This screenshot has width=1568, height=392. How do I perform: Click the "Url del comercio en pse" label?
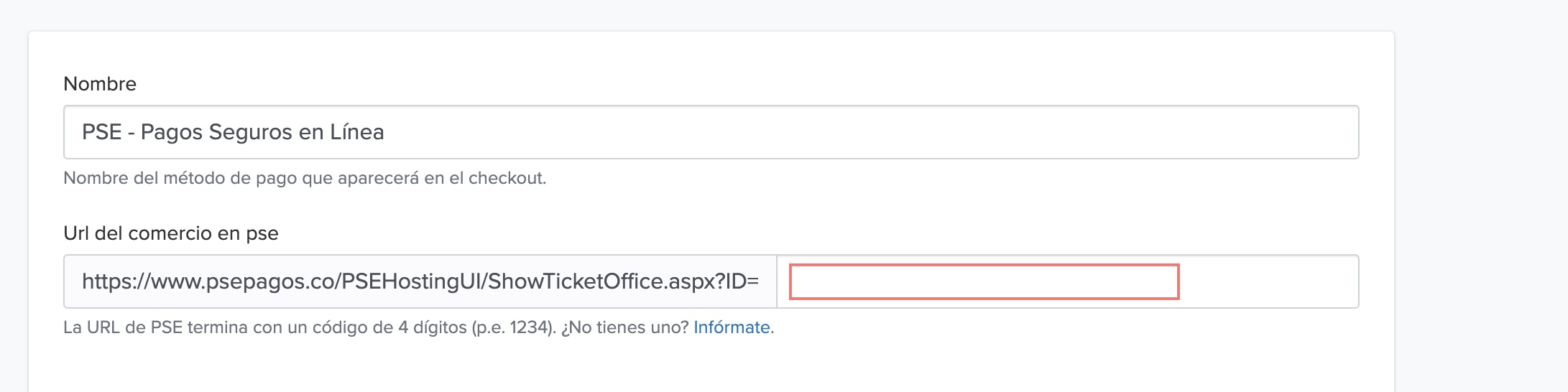[171, 233]
